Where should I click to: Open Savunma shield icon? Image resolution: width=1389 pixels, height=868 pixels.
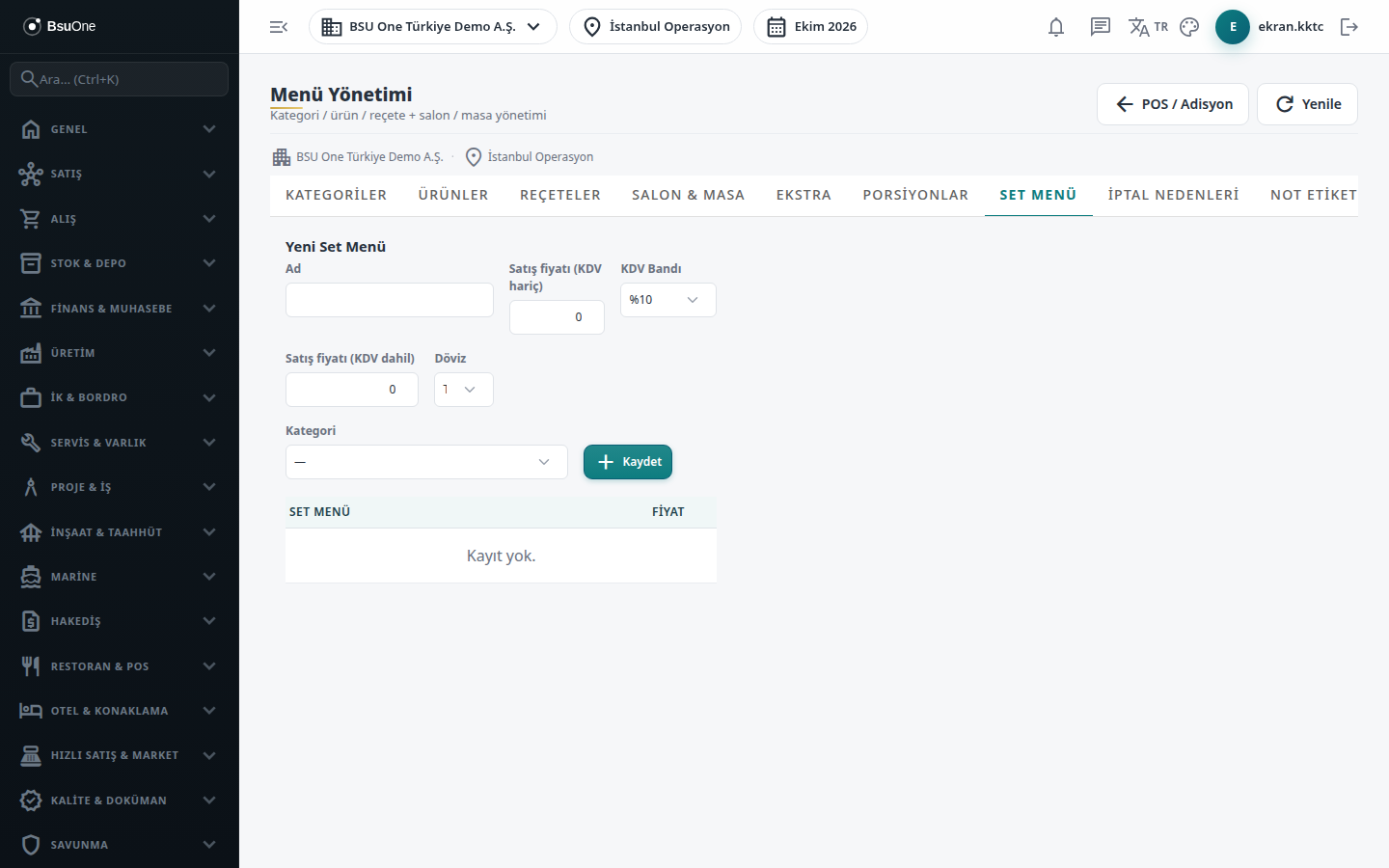(31, 845)
